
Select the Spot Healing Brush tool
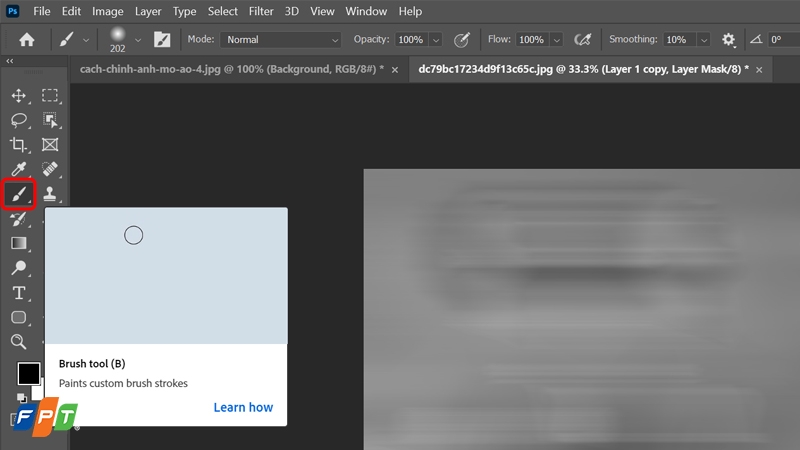click(x=50, y=169)
